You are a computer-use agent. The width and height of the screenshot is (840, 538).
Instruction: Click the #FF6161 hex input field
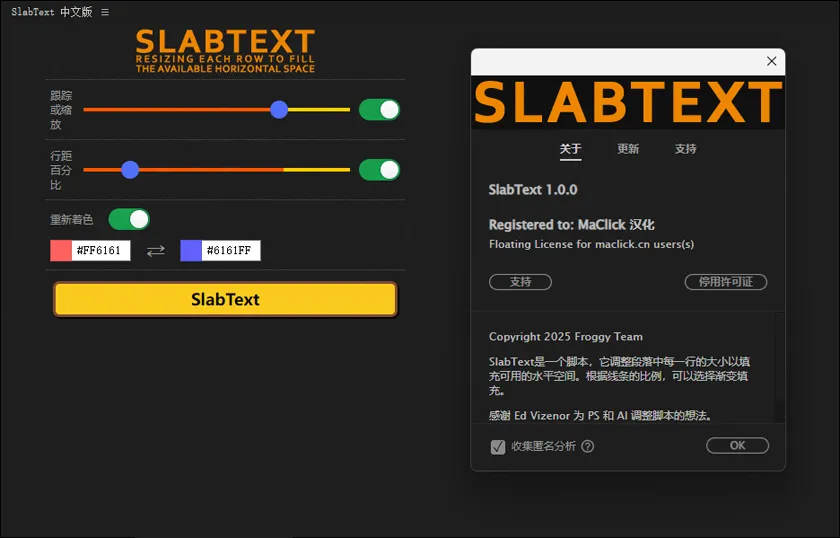(101, 251)
